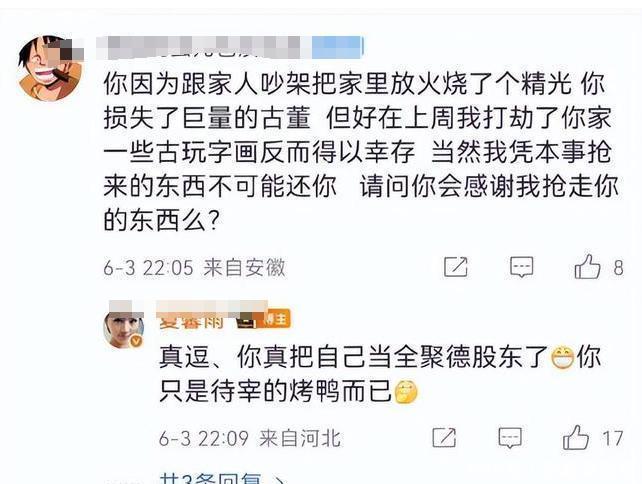Open reply box on first comment
Viewport: 642px width, 484px height.
pyautogui.click(x=522, y=267)
